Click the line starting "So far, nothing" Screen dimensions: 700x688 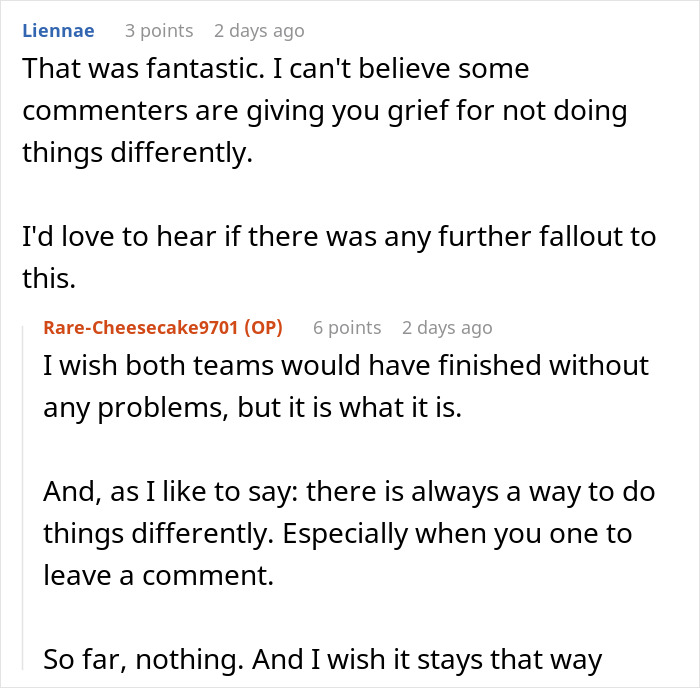tap(323, 660)
